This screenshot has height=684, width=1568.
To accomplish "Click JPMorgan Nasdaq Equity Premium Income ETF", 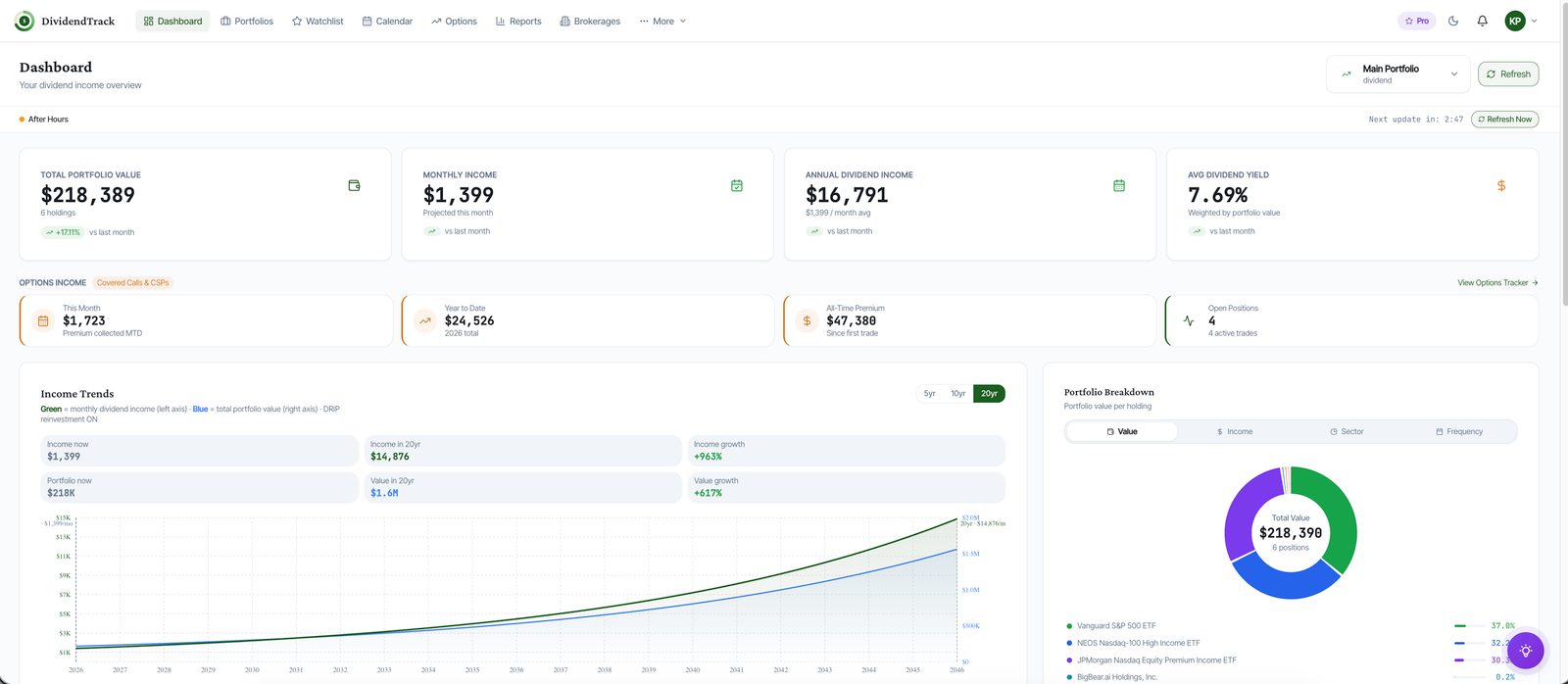I will pyautogui.click(x=1291, y=660).
